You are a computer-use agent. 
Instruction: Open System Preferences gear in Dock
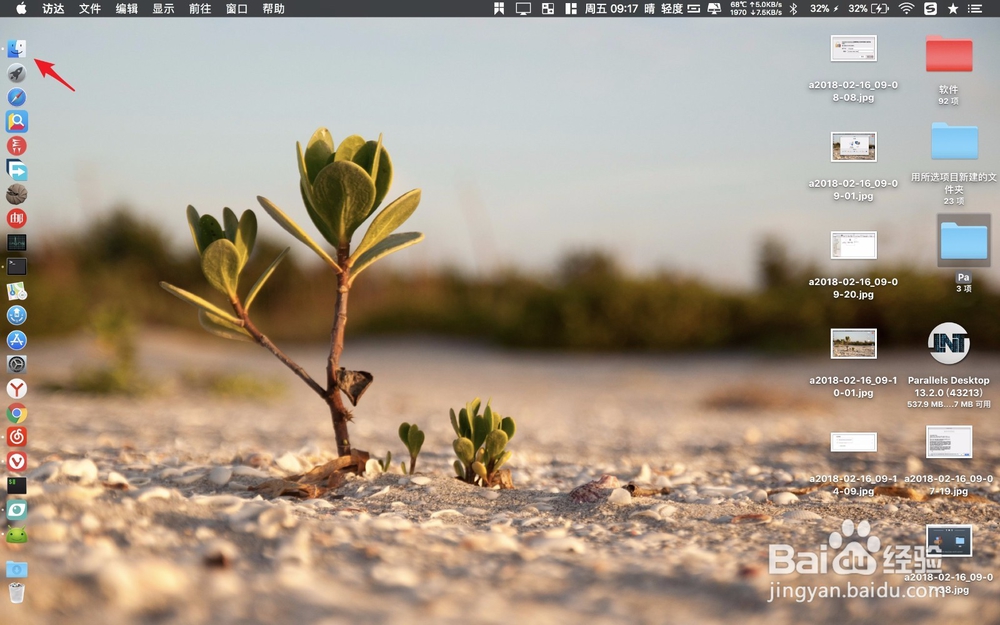click(x=17, y=364)
